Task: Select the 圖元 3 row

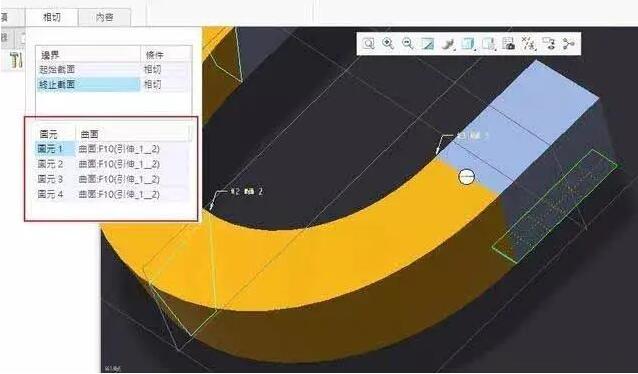Action: click(x=55, y=179)
